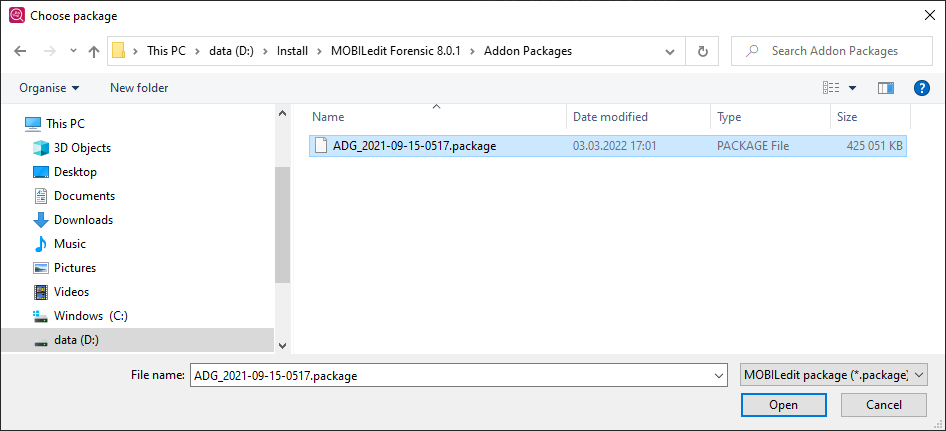Open the file type filter dropdown
This screenshot has height=431, width=946.
(x=834, y=376)
